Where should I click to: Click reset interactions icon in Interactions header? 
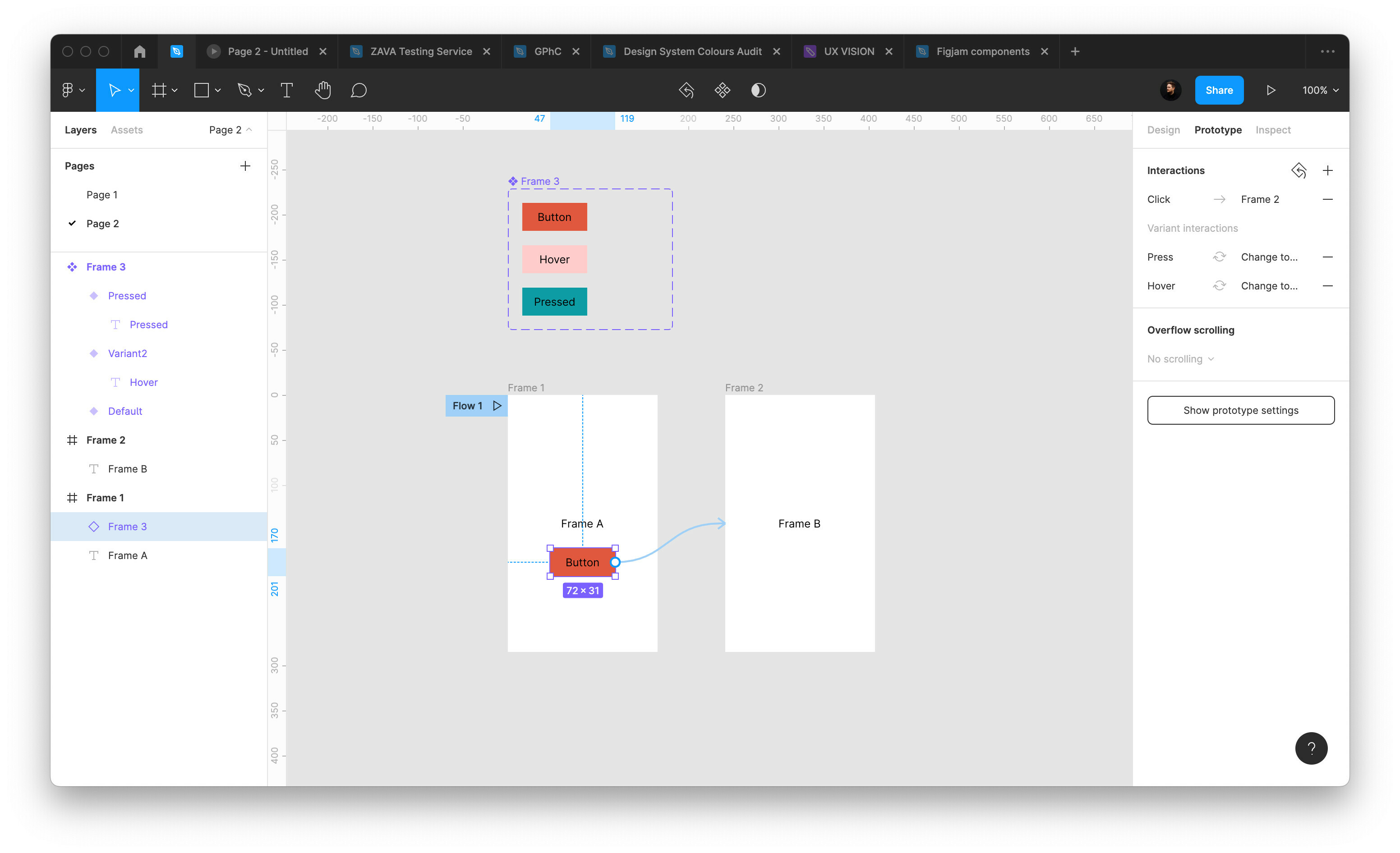tap(1299, 170)
